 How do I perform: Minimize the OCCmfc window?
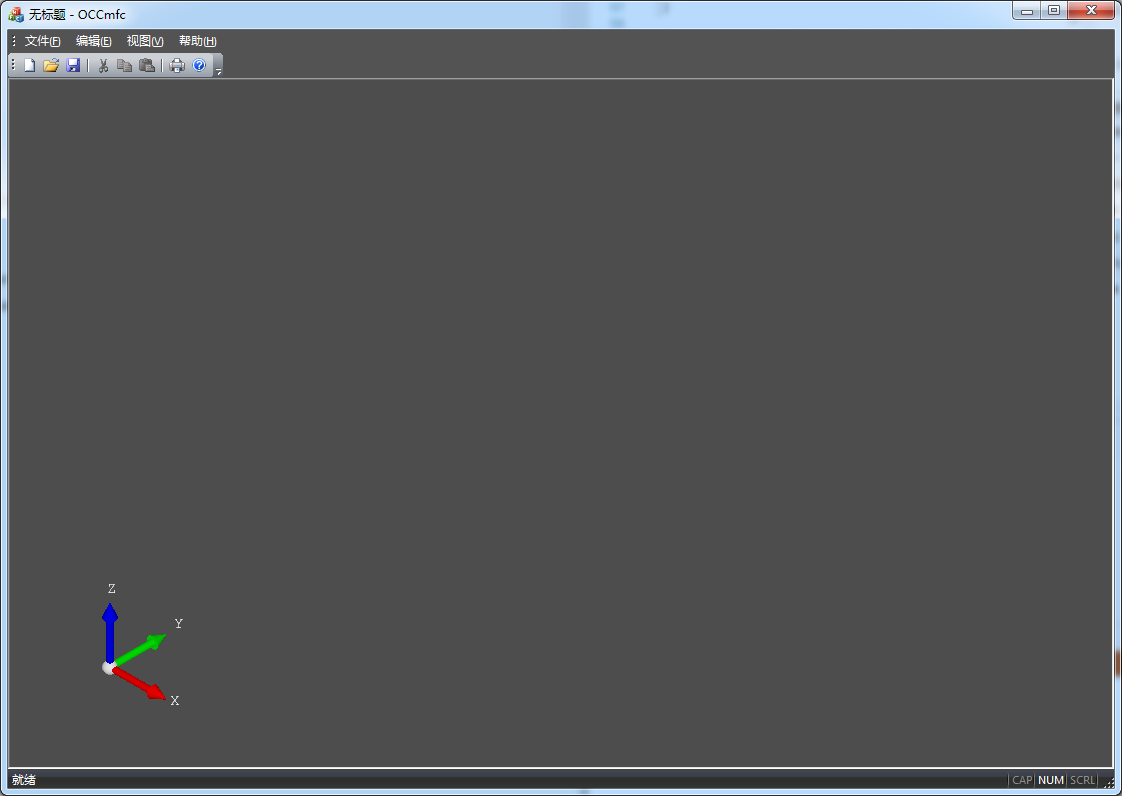(1027, 11)
